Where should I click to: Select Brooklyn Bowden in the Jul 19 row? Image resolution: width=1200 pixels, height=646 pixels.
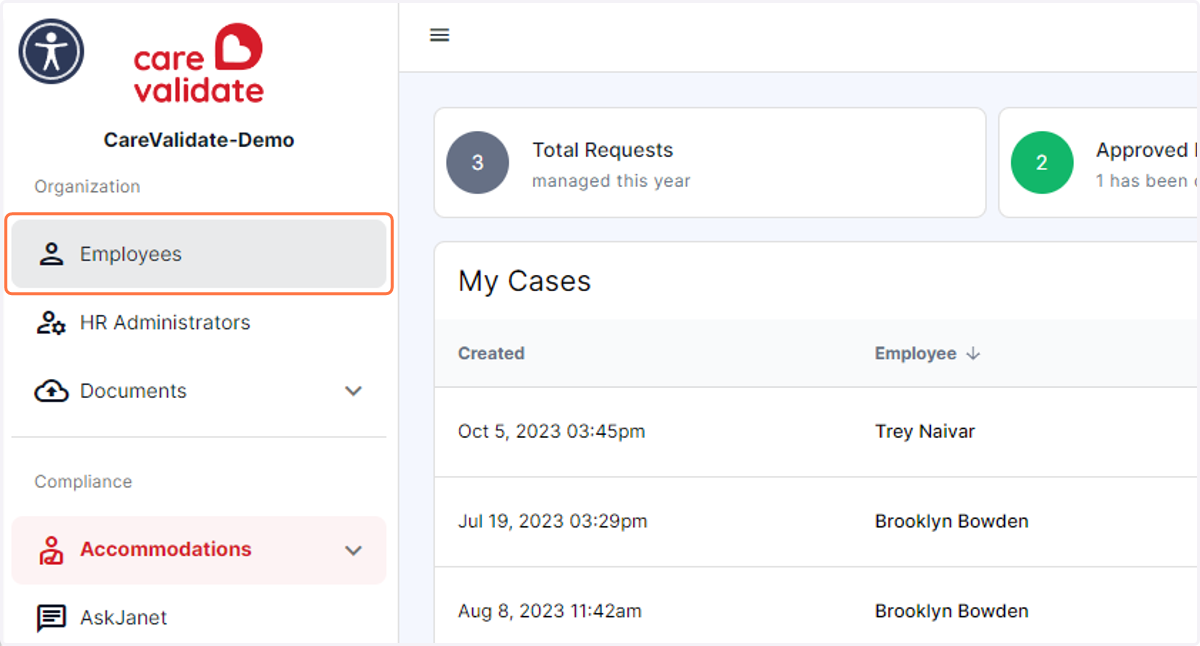pos(952,522)
